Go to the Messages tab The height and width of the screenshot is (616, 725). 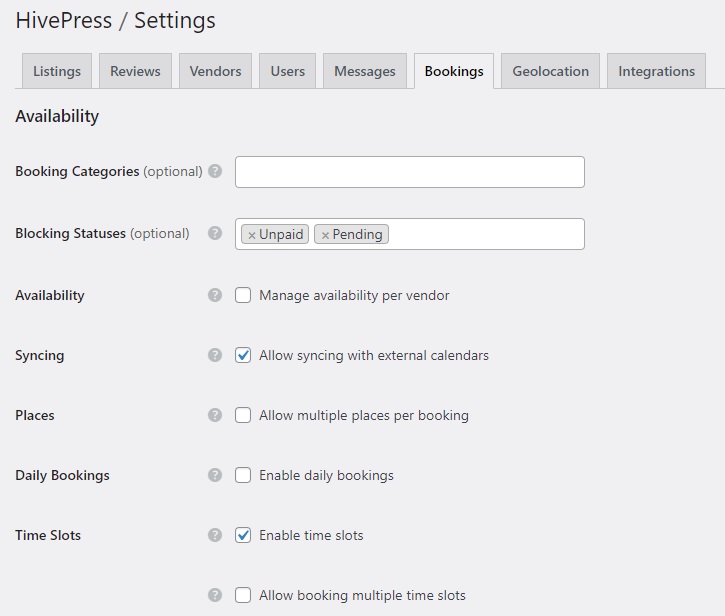tap(365, 71)
